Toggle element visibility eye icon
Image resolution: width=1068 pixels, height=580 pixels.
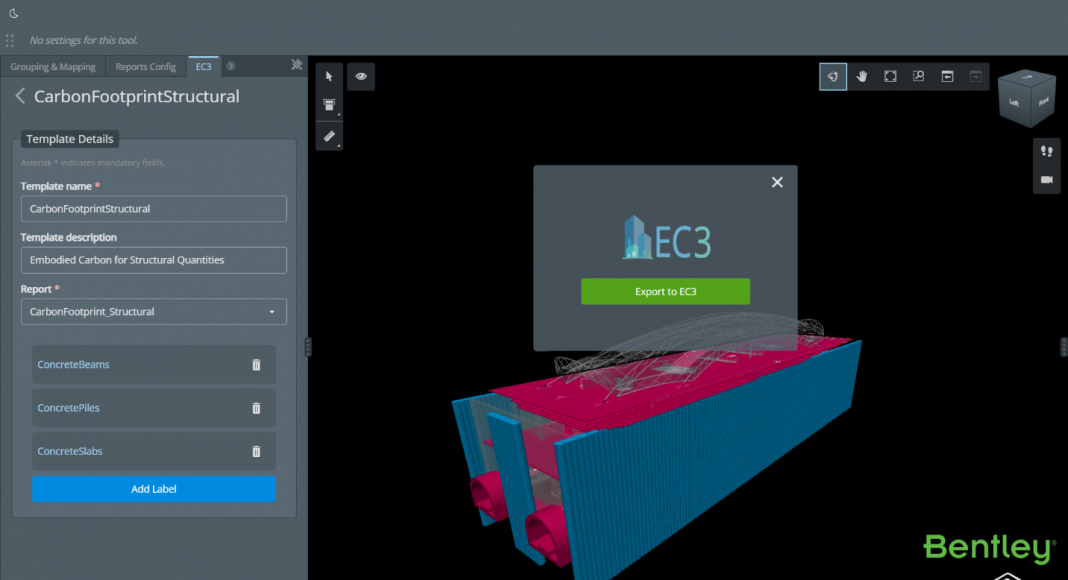point(361,76)
